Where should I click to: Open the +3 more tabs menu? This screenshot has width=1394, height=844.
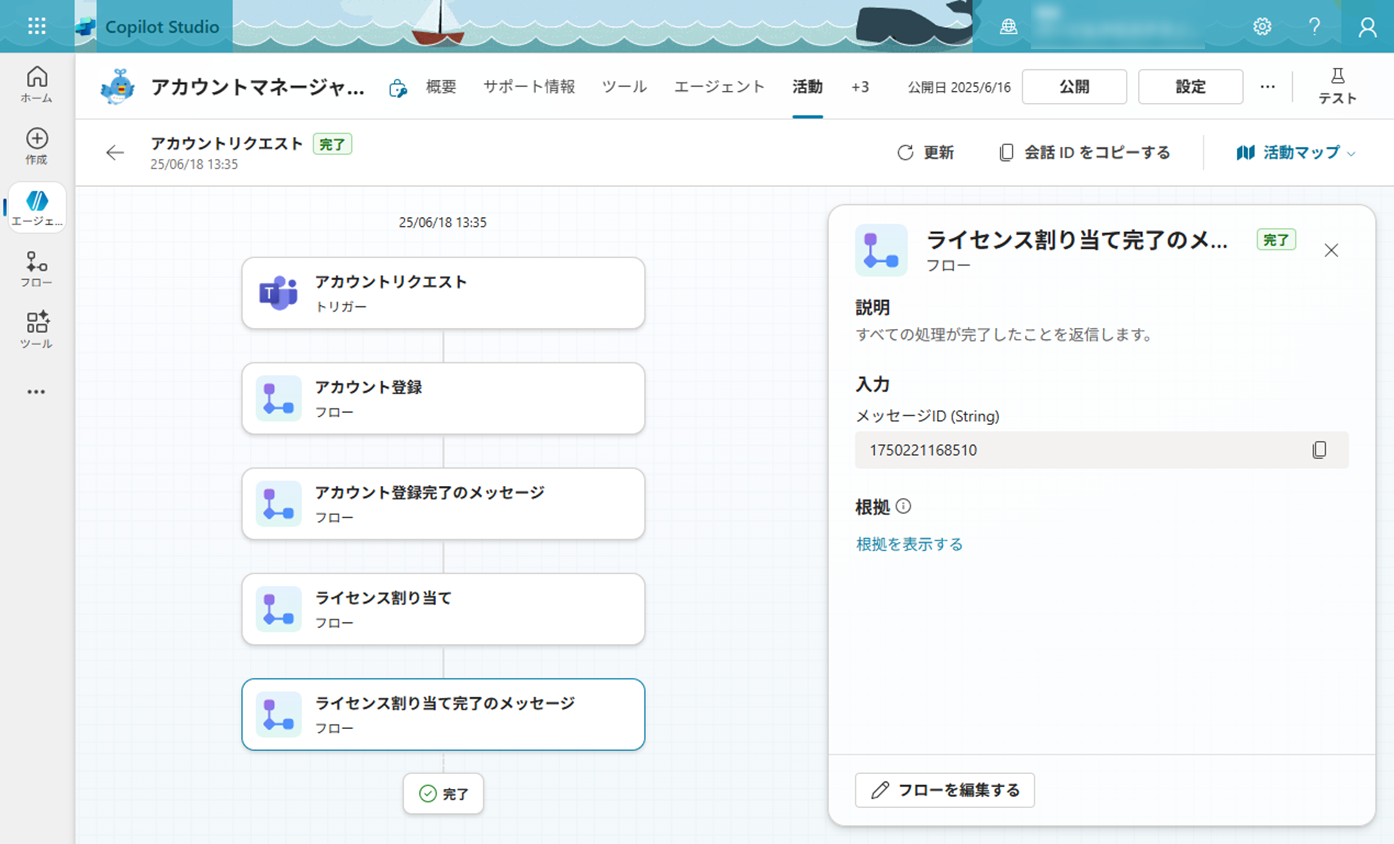pyautogui.click(x=860, y=87)
